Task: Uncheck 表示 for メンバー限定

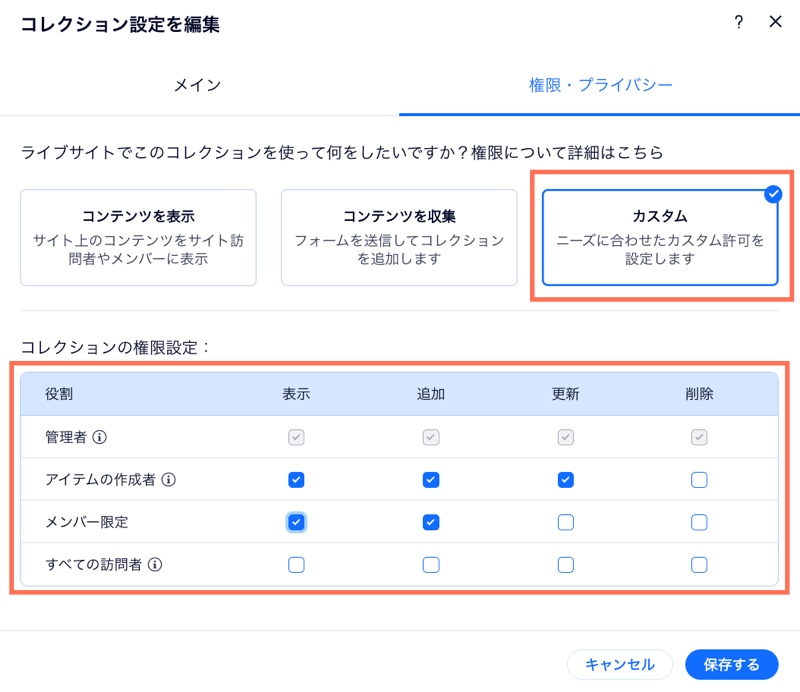Action: pyautogui.click(x=296, y=522)
